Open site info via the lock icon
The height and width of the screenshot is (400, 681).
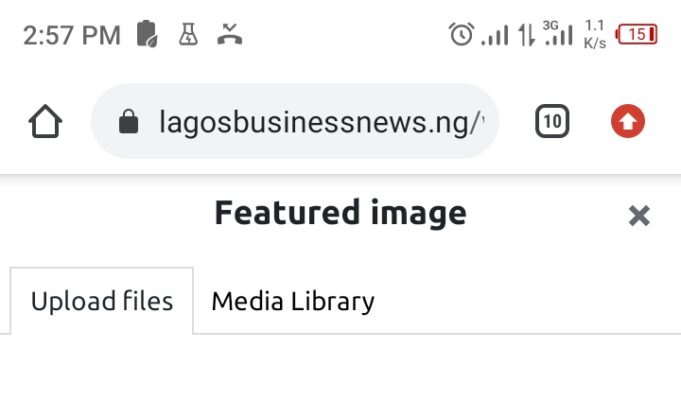[x=128, y=122]
